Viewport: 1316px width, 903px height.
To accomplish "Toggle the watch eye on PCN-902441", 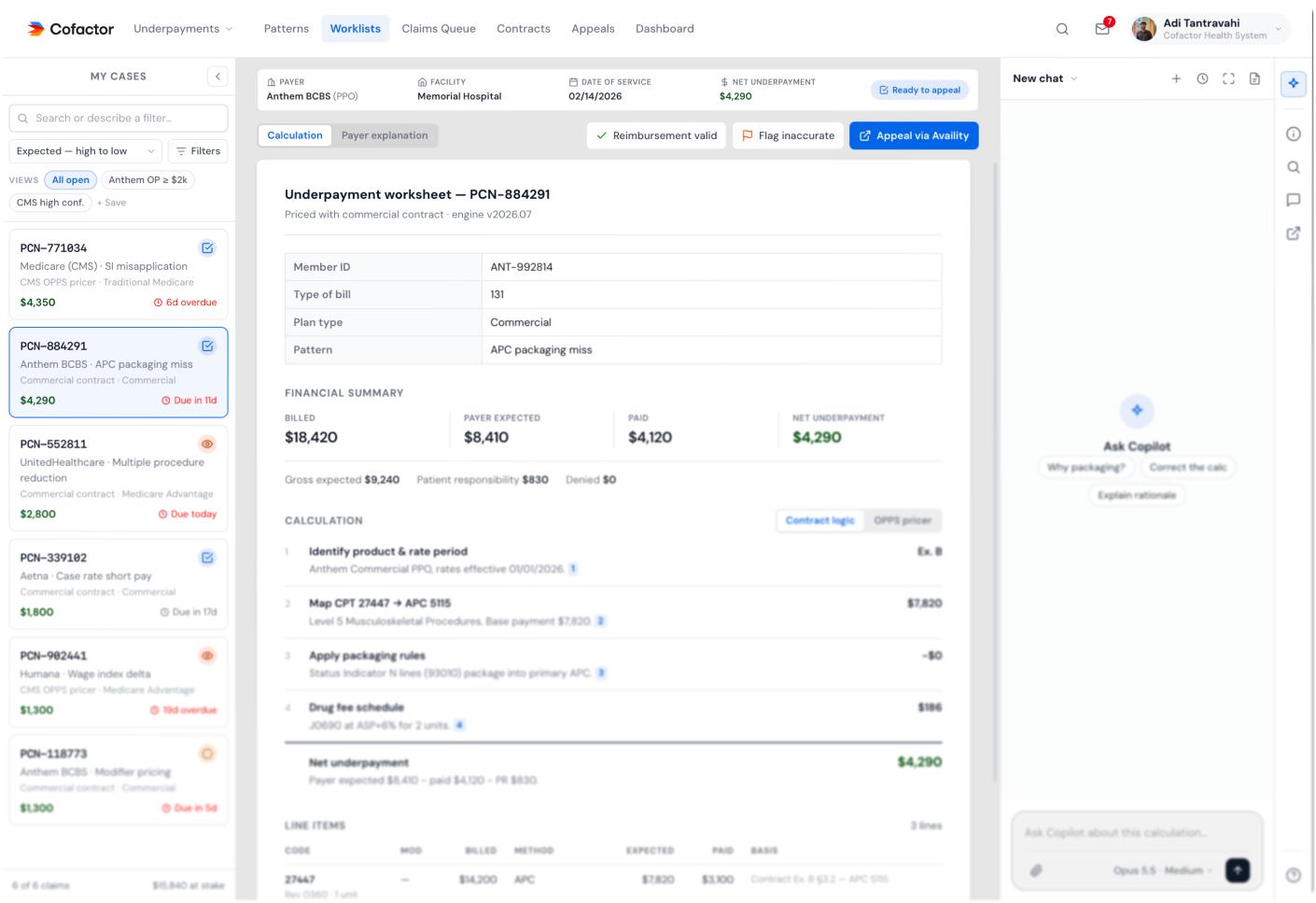I will point(207,656).
